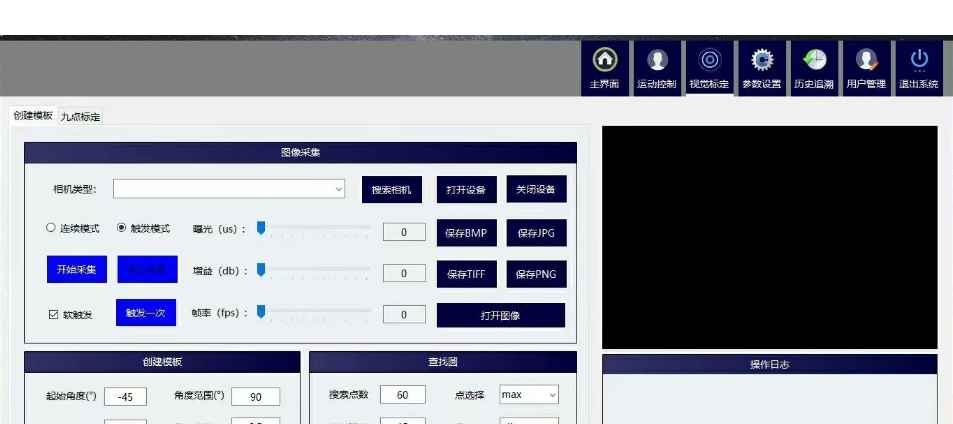
Task: Click the black camera image preview area
Action: tap(769, 237)
